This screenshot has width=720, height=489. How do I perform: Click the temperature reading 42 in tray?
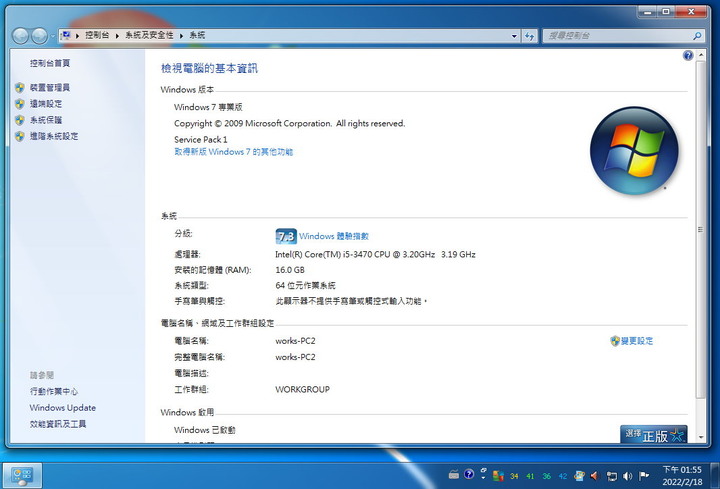pos(562,476)
